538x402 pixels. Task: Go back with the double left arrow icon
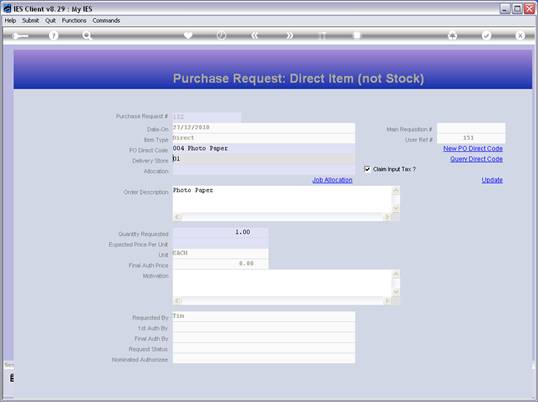pyautogui.click(x=255, y=35)
